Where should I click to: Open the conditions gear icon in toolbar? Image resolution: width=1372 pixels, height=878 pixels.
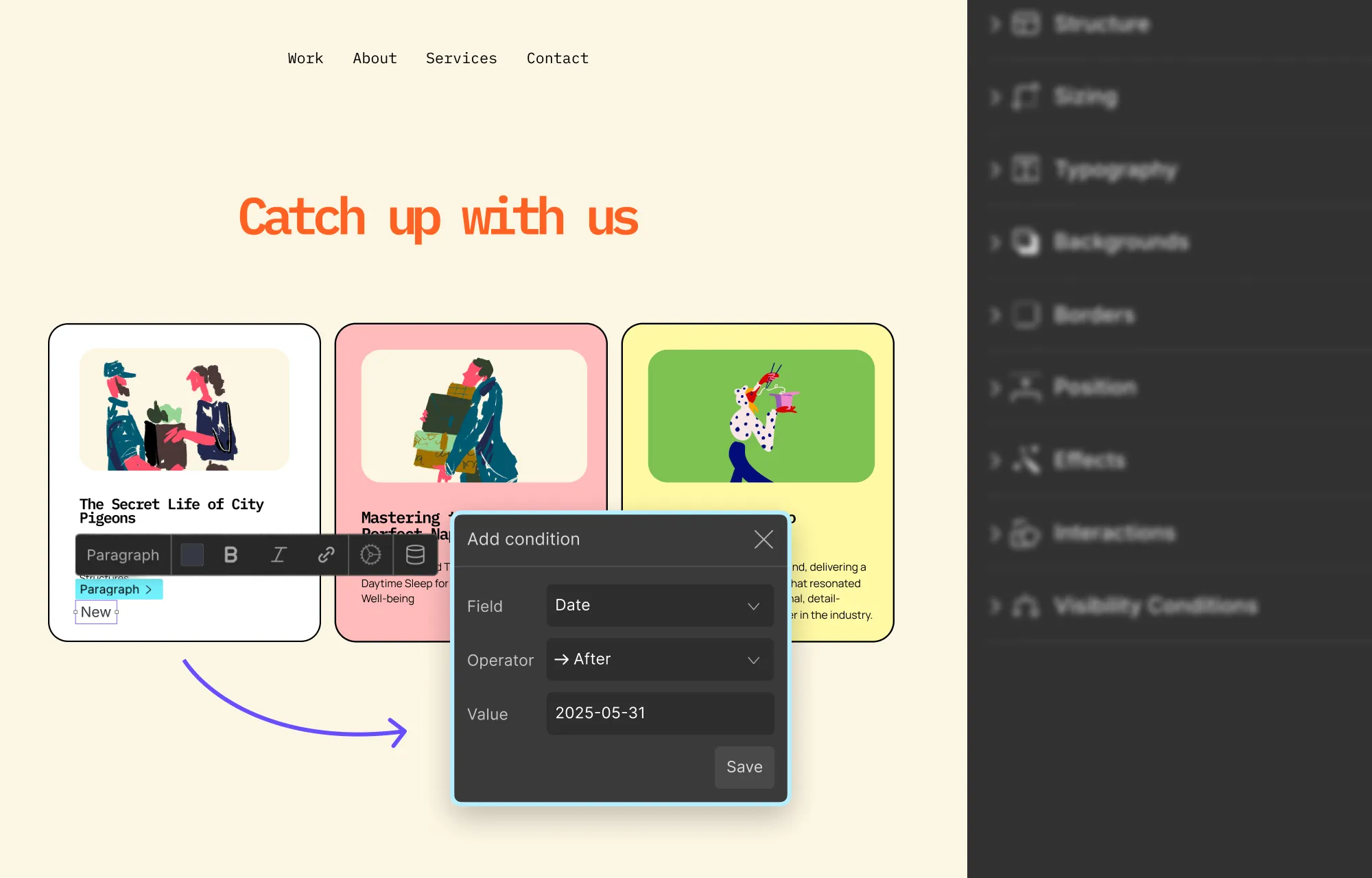click(370, 555)
